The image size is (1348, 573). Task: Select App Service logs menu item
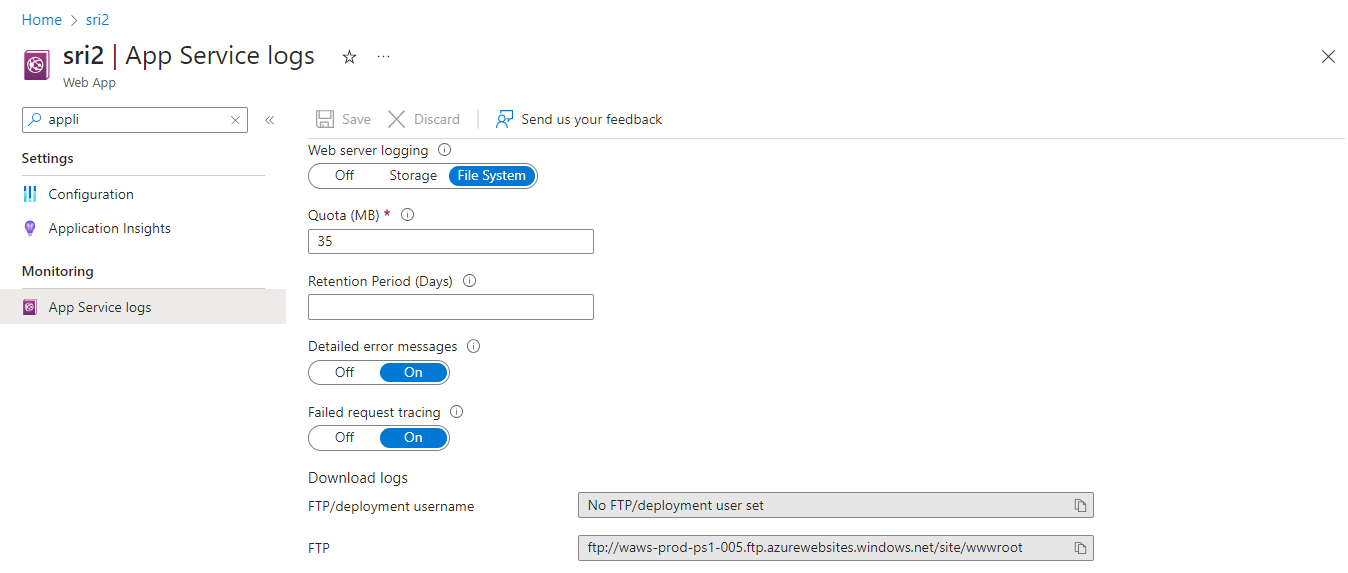click(x=143, y=307)
